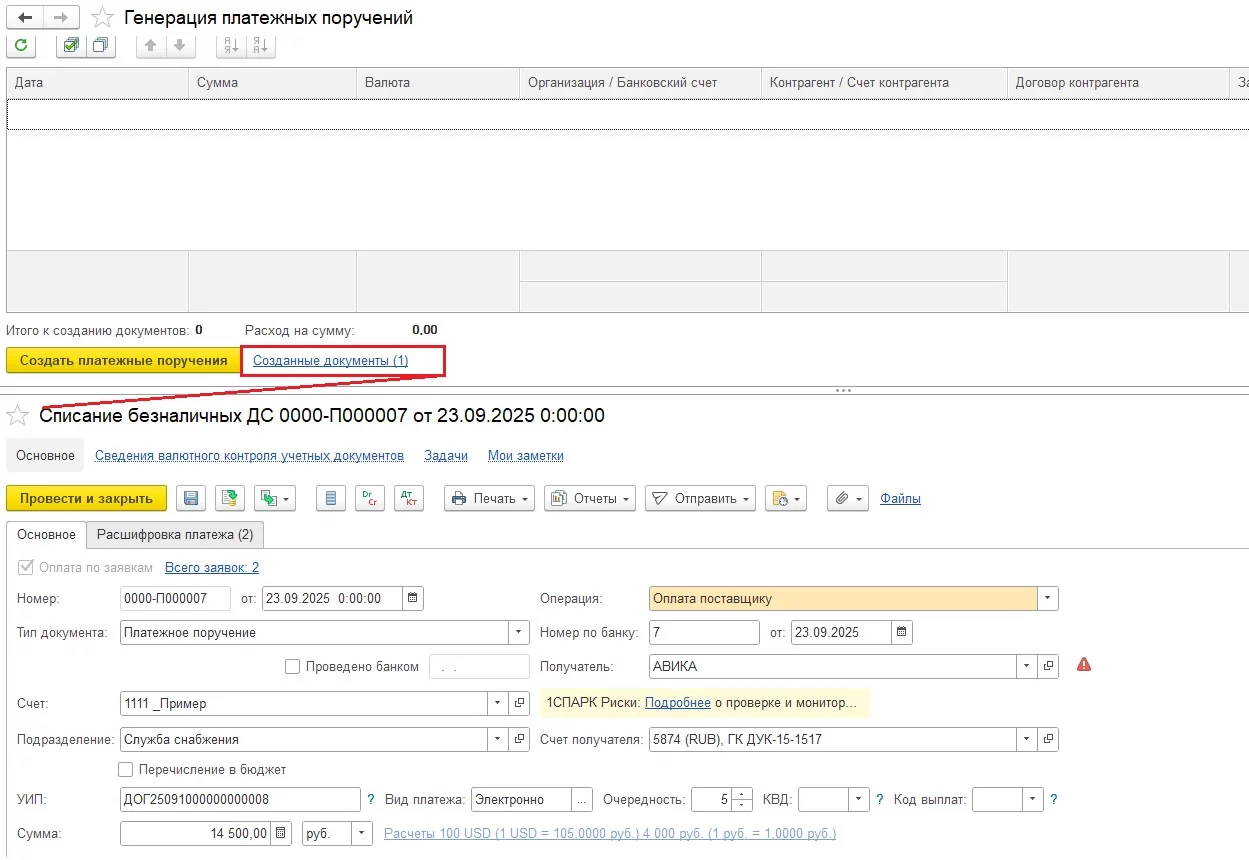
Task: Click the red warning icon near АВИКА
Action: point(1084,665)
